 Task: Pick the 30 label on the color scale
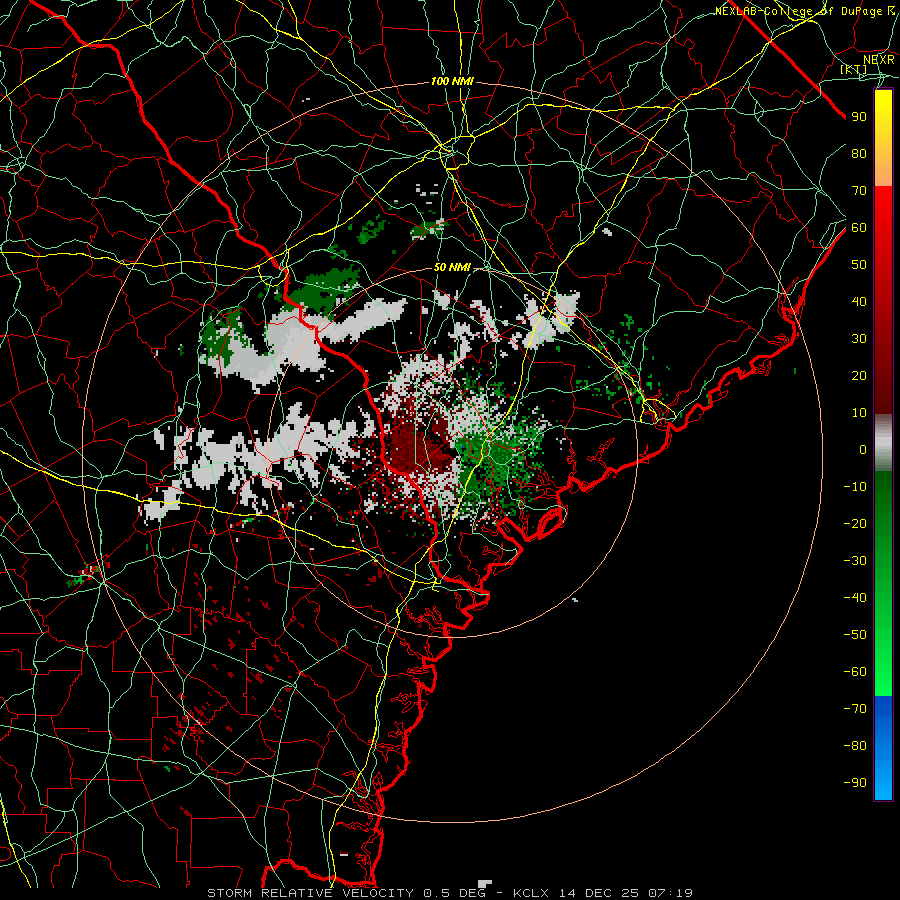(x=859, y=339)
